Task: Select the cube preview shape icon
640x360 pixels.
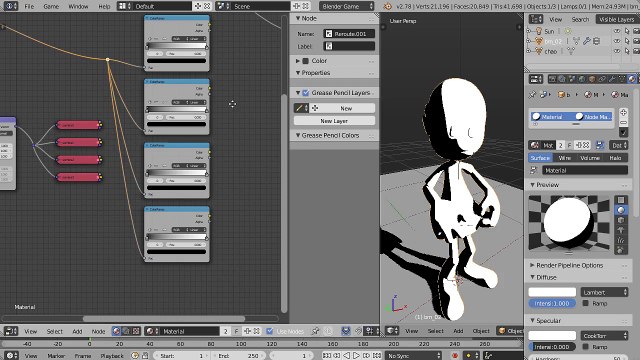Action: tap(621, 220)
